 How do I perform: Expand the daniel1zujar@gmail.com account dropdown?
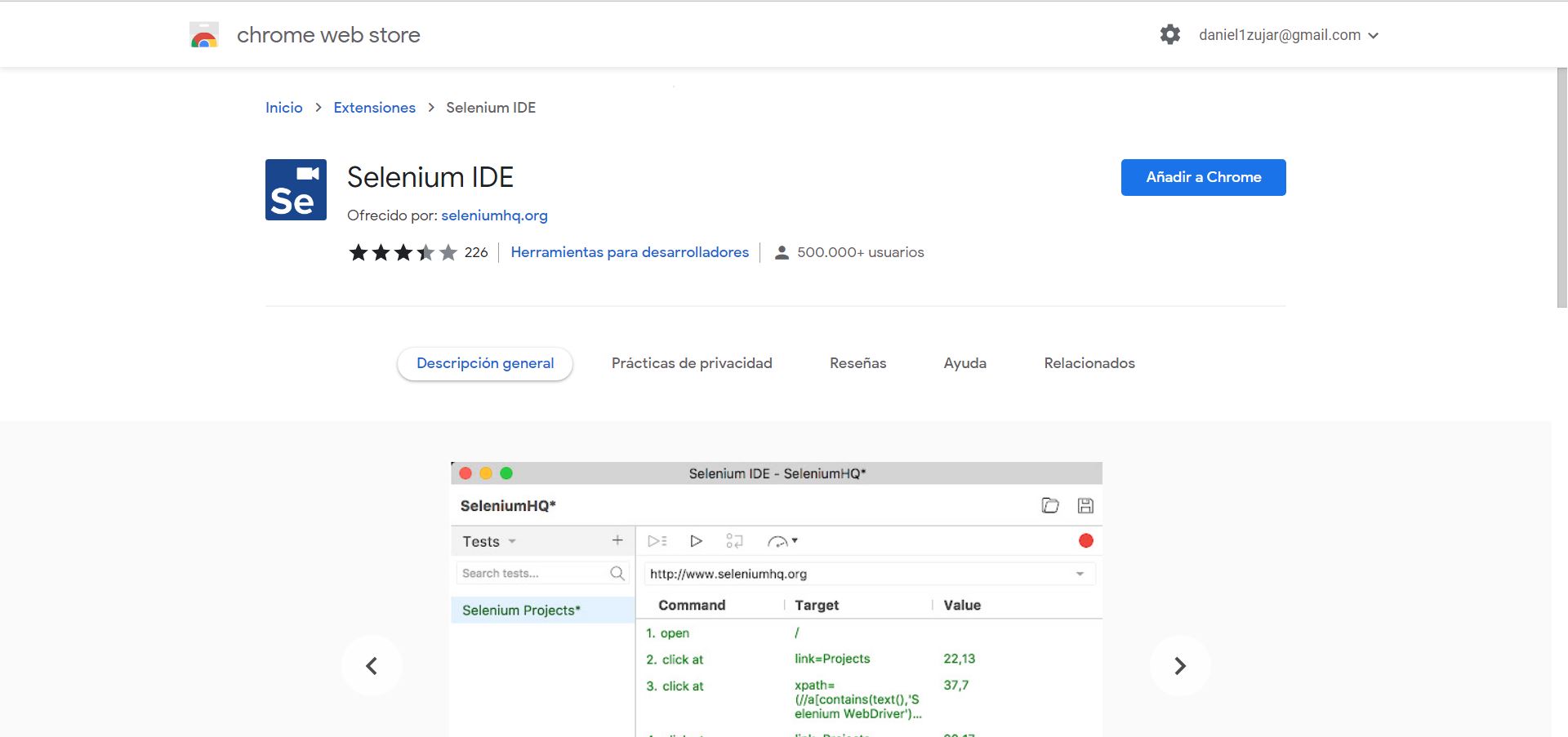(x=1289, y=35)
